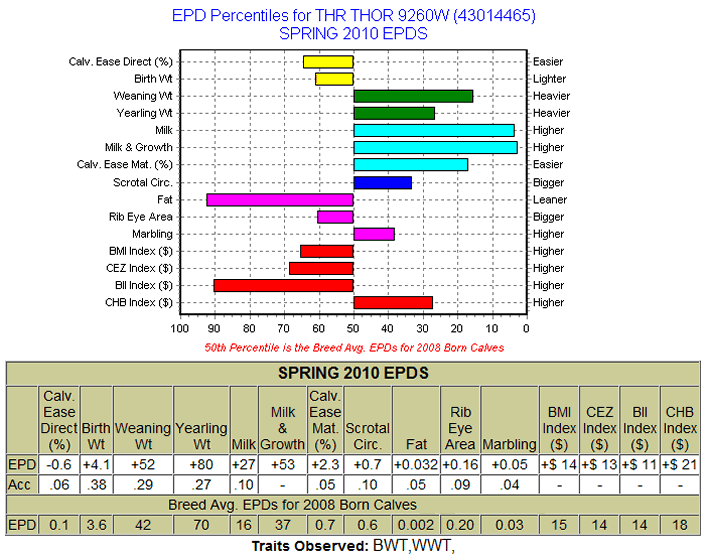Select the cyan Calv. Ease Mat. bar

pos(411,165)
